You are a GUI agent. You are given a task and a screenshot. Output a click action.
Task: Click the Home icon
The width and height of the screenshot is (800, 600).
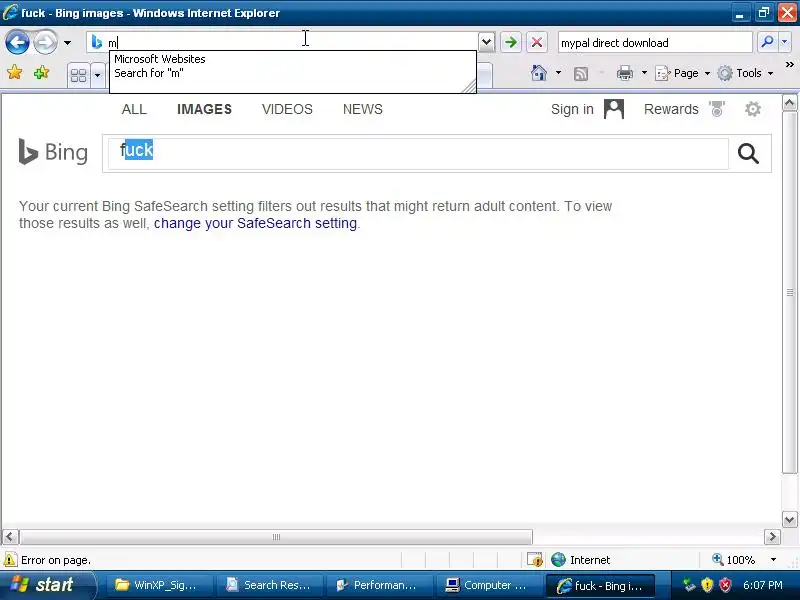[x=538, y=73]
